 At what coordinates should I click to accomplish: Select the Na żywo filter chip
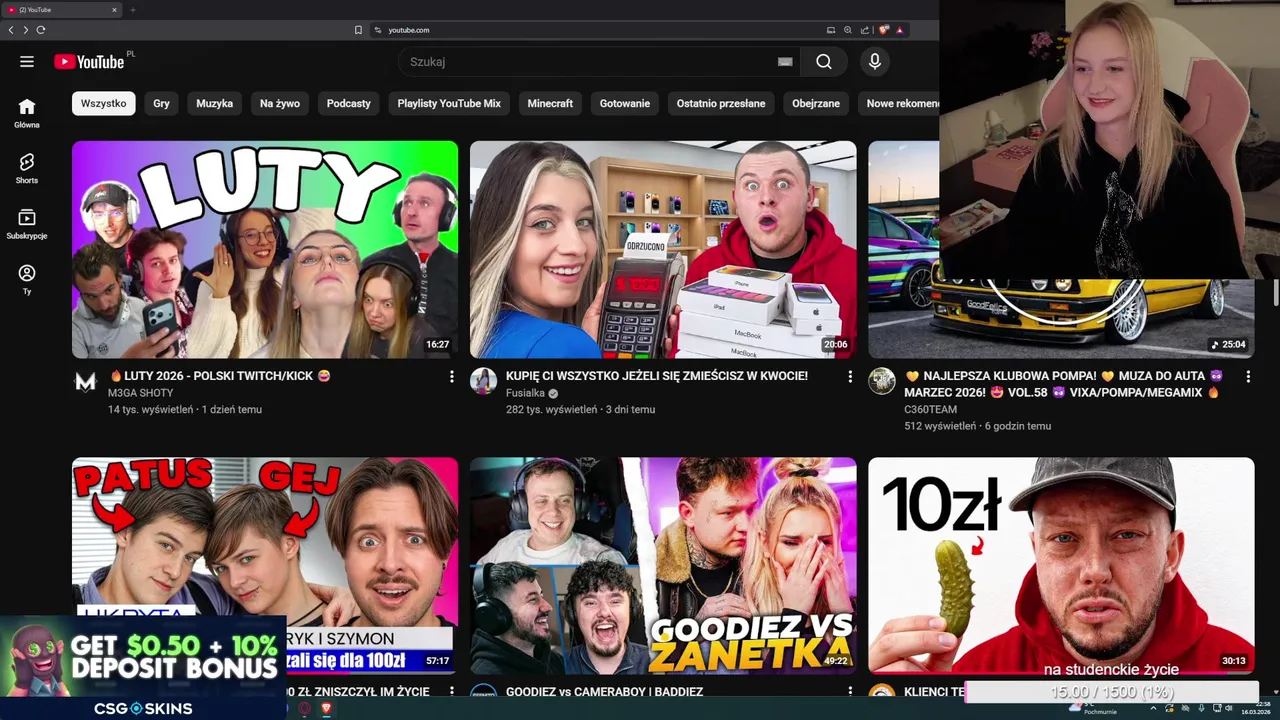pyautogui.click(x=280, y=103)
